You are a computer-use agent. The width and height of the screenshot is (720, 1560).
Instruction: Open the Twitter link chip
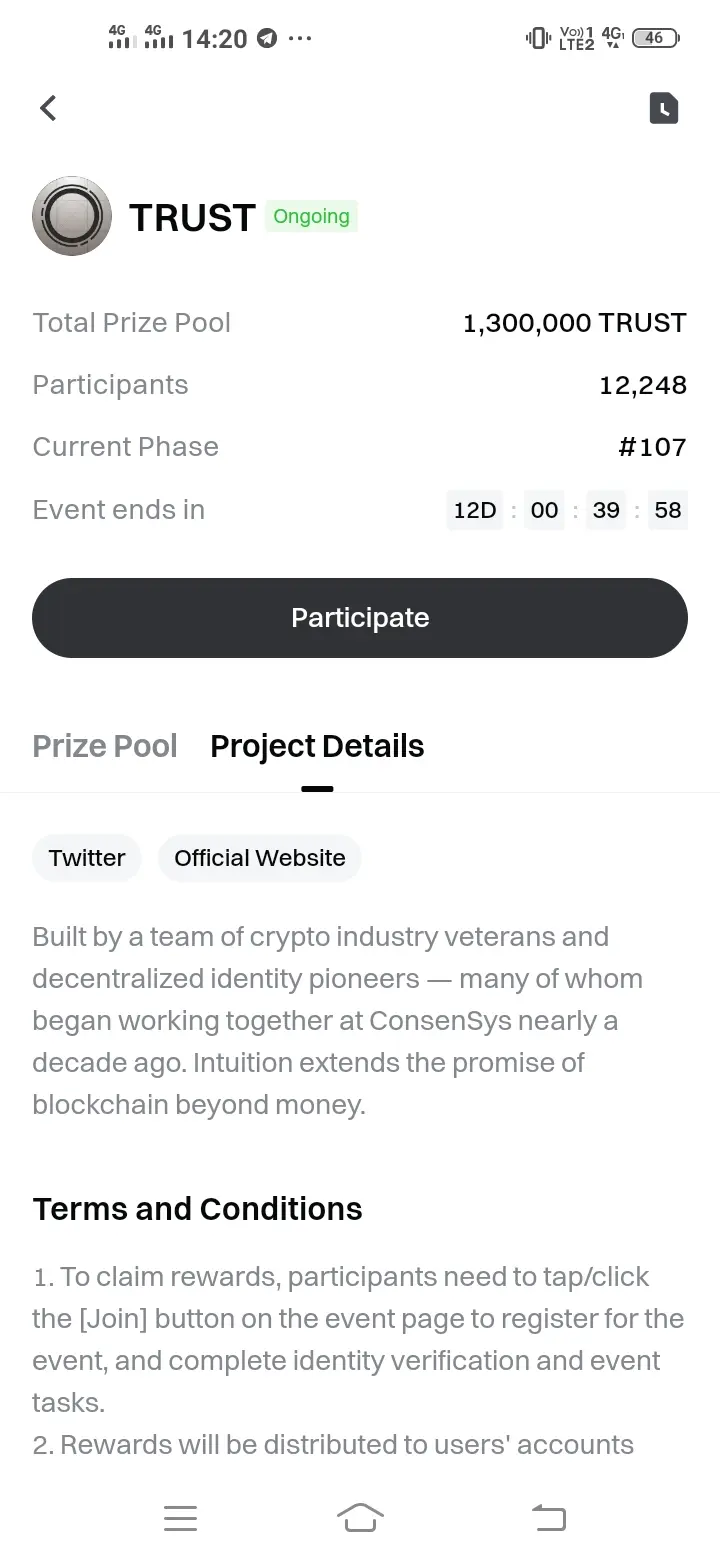[87, 858]
